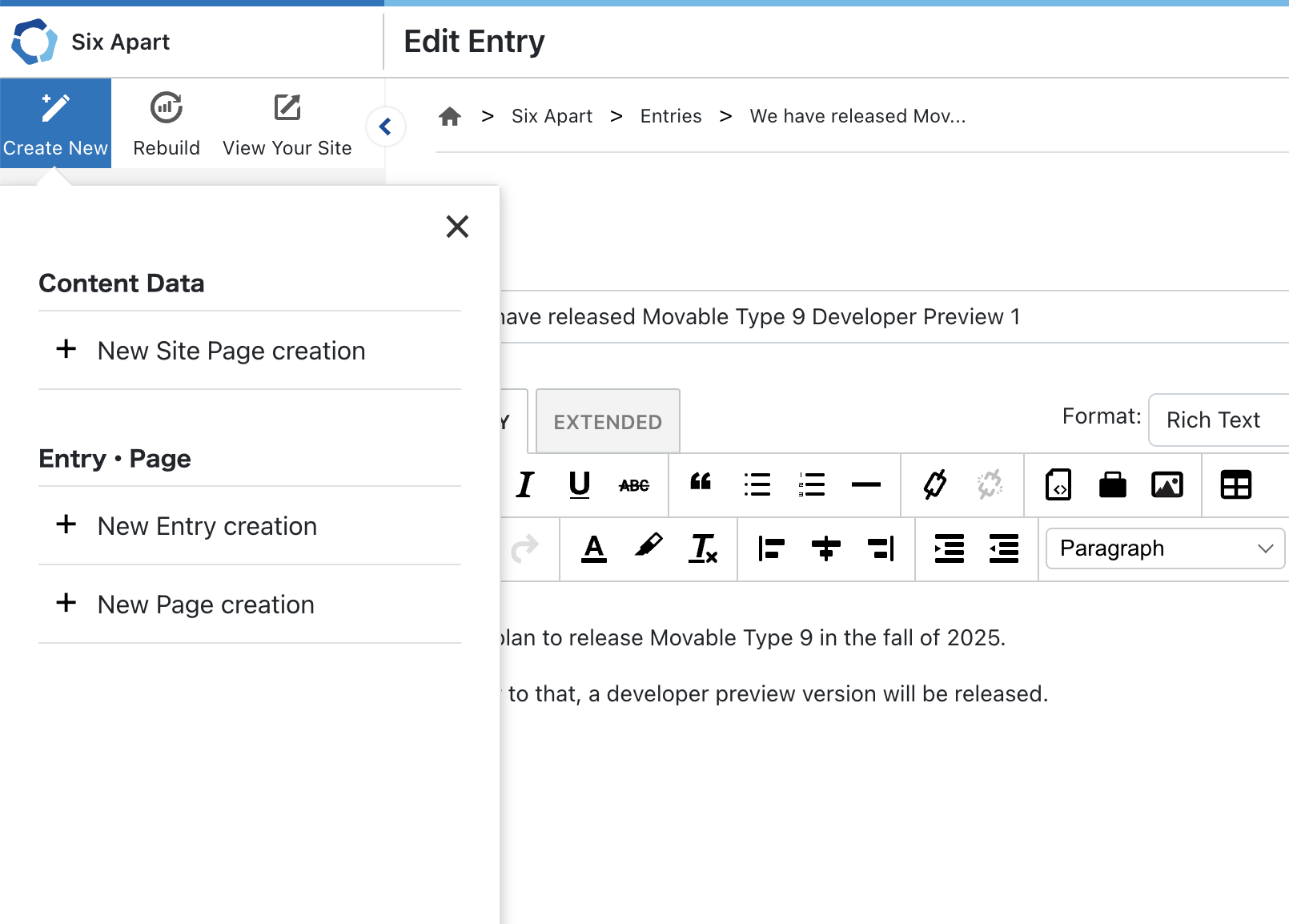Choose New Entry creation

click(x=250, y=526)
